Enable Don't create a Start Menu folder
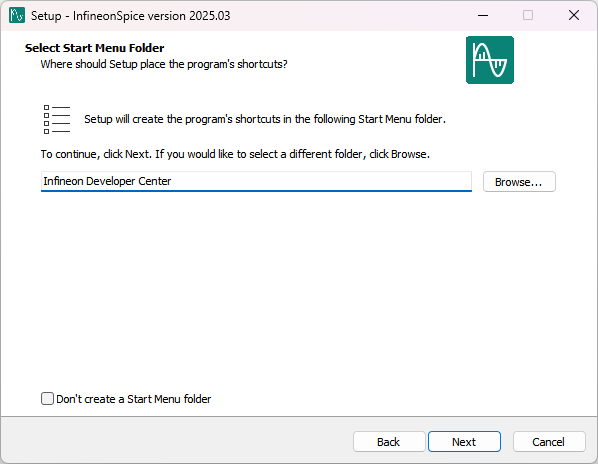The image size is (598, 464). (47, 399)
